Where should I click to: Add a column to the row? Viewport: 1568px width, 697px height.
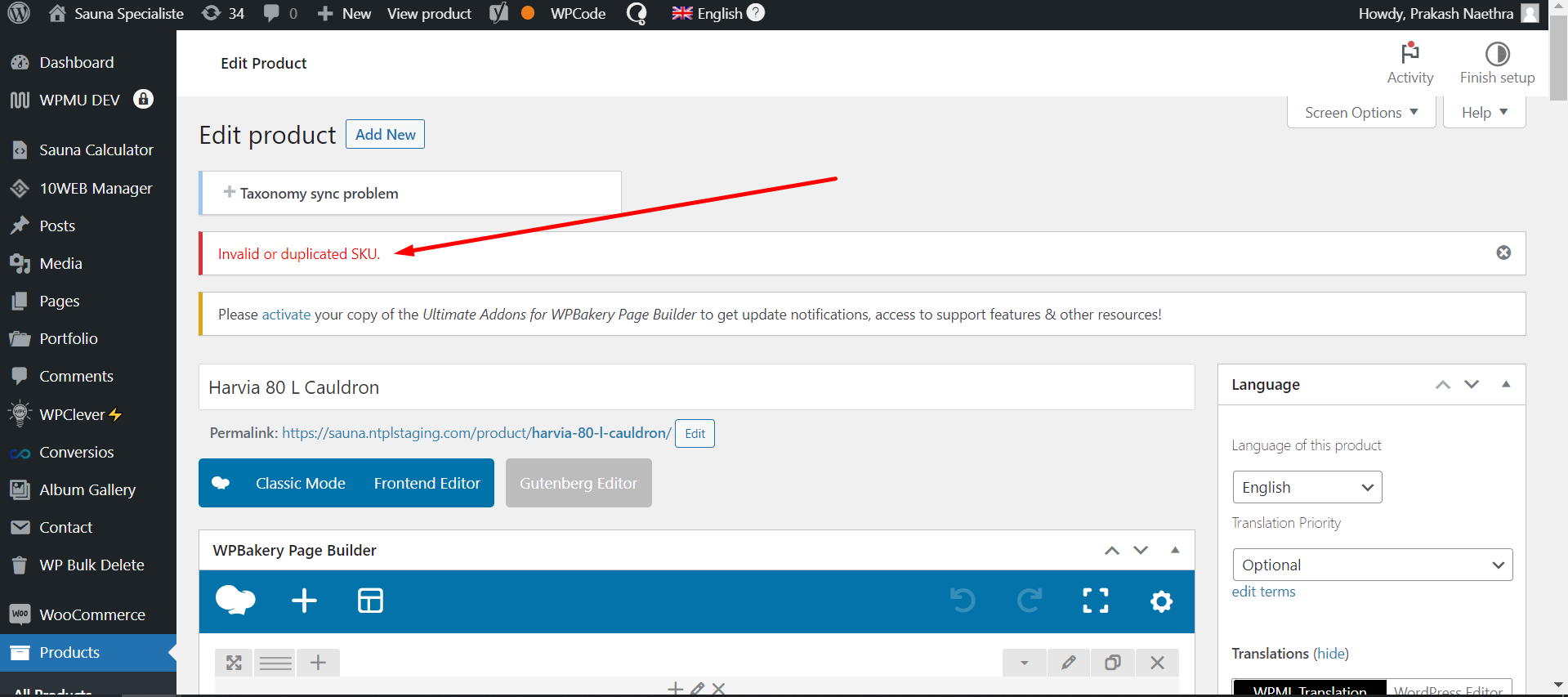318,663
